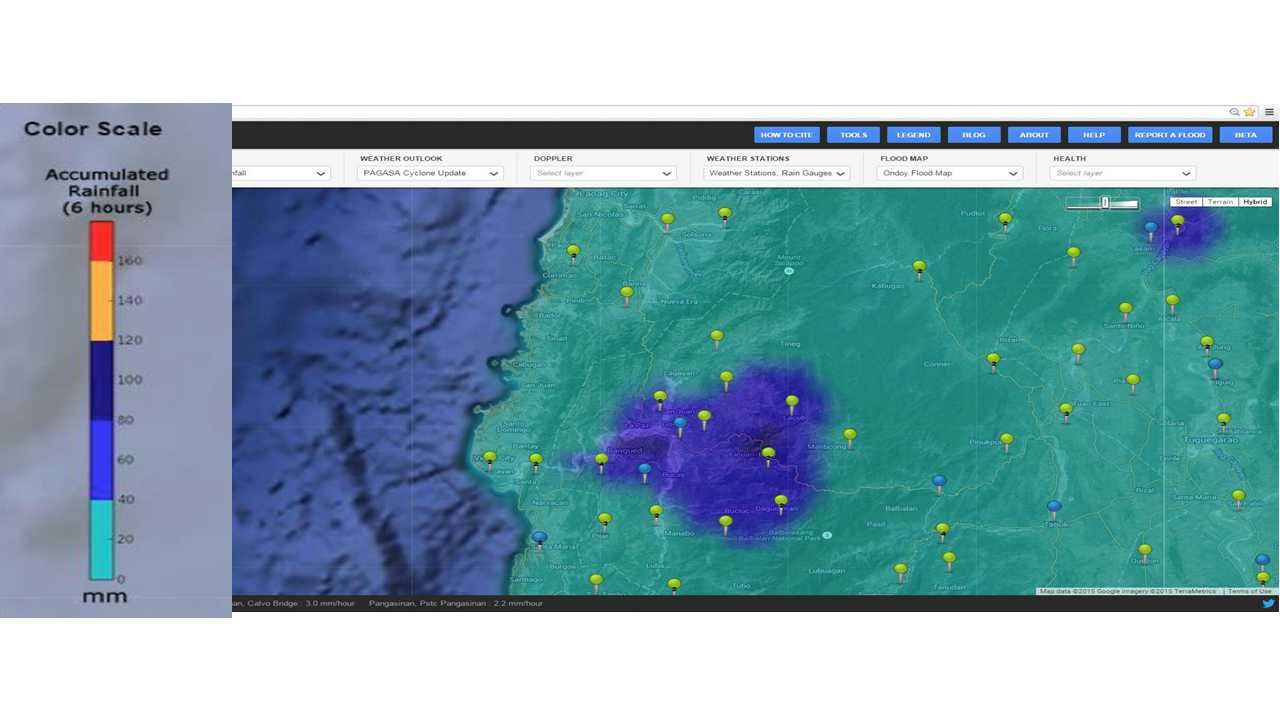Click the green pin near Kabugao

(918, 267)
